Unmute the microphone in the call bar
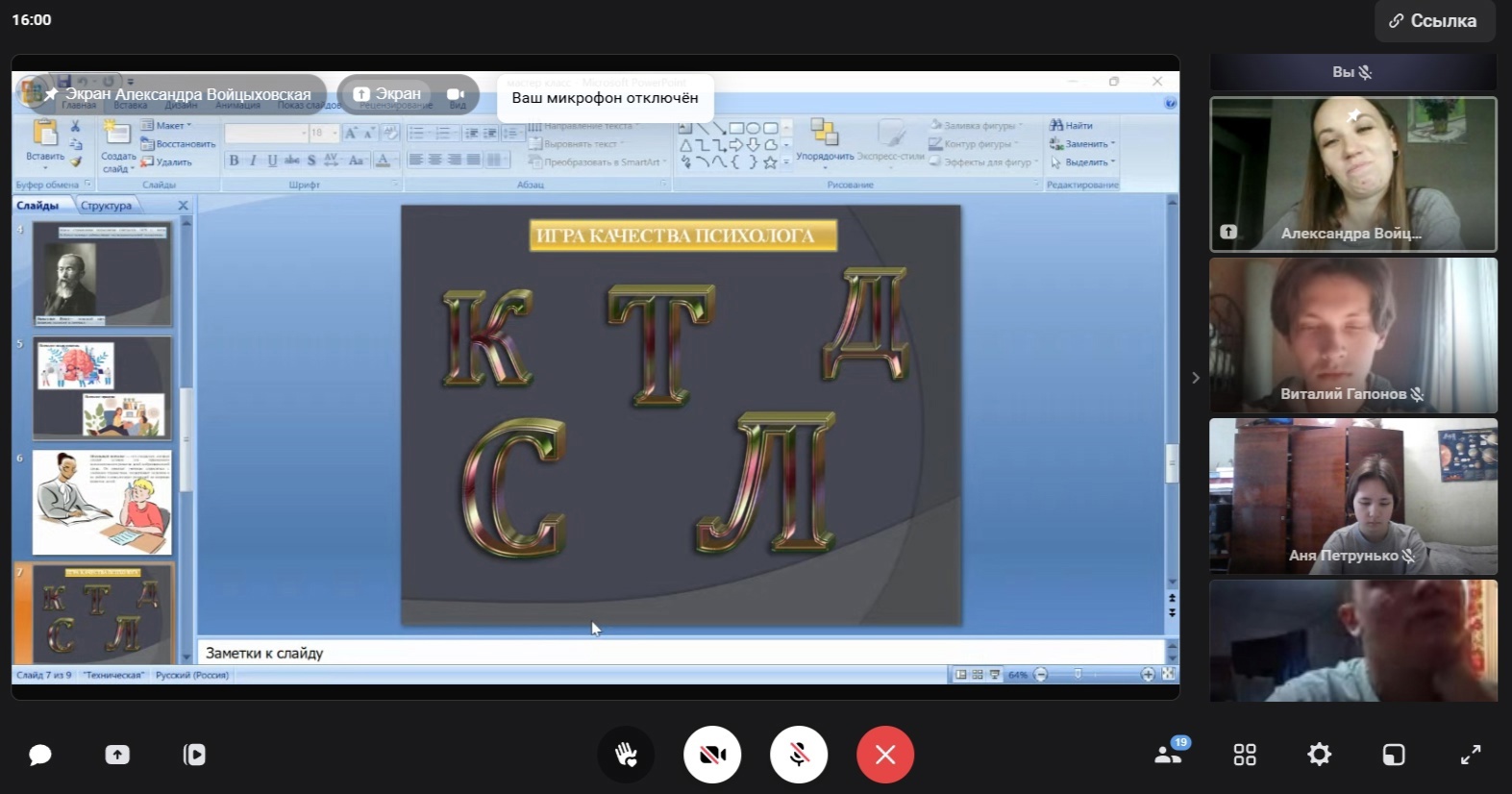The height and width of the screenshot is (794, 1512). 799,755
